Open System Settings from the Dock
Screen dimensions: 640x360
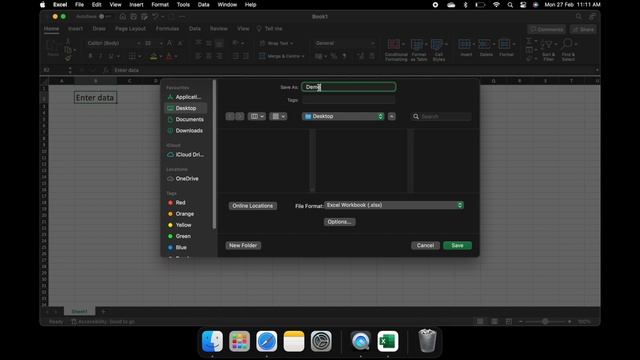pyautogui.click(x=321, y=341)
